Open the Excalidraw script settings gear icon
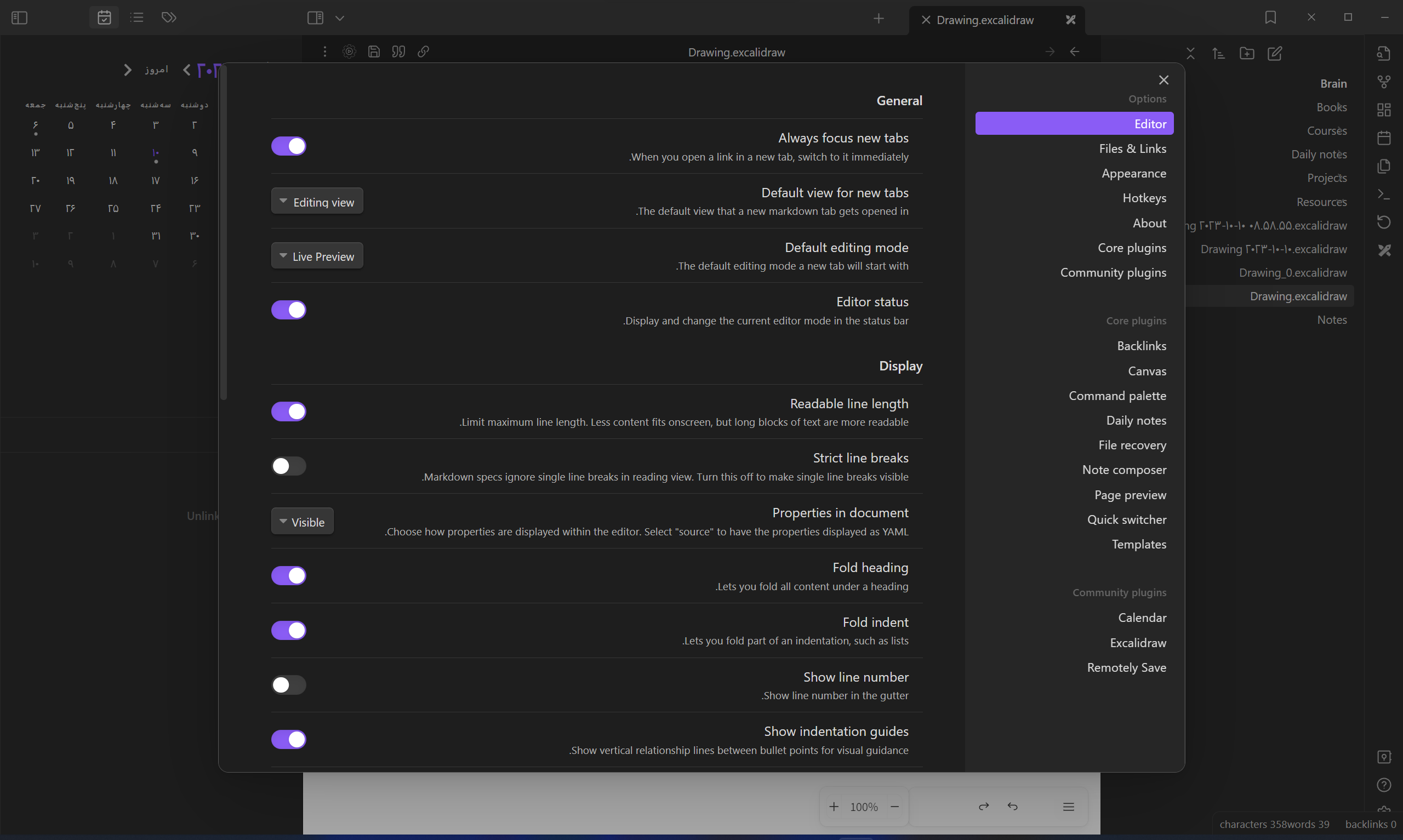This screenshot has height=840, width=1403. pos(349,52)
